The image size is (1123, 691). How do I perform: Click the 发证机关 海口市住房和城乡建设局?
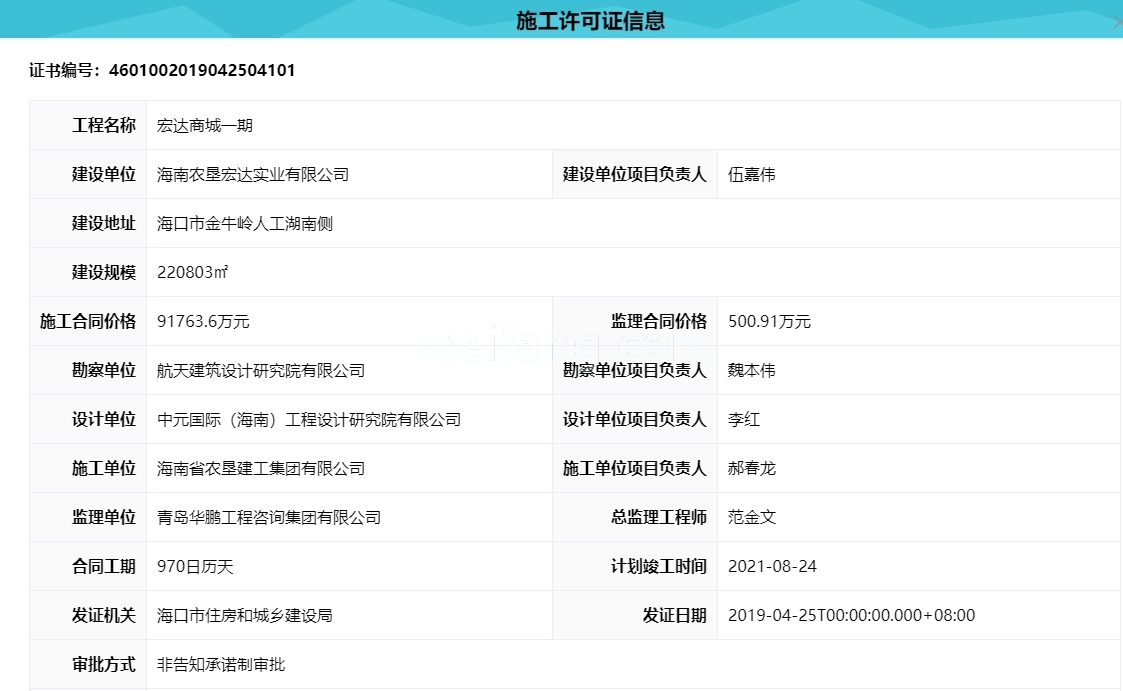(x=245, y=615)
